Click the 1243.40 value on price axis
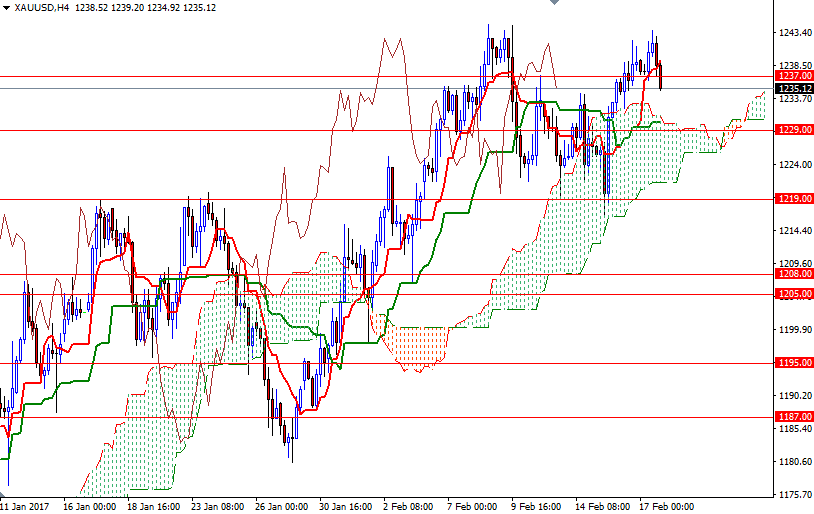Image resolution: width=814 pixels, height=514 pixels. (793, 33)
